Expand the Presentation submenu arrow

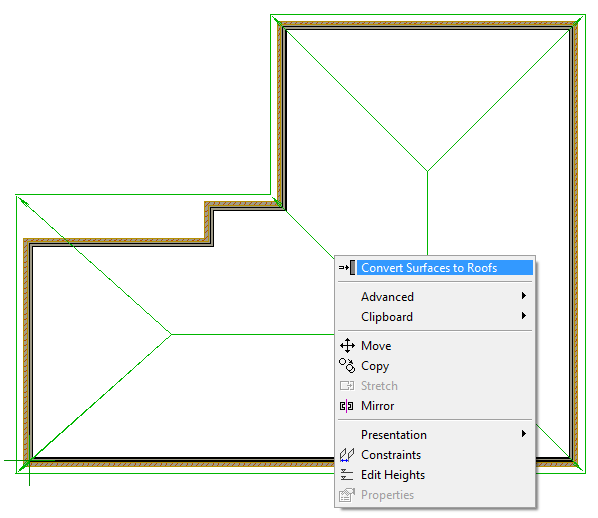(524, 434)
